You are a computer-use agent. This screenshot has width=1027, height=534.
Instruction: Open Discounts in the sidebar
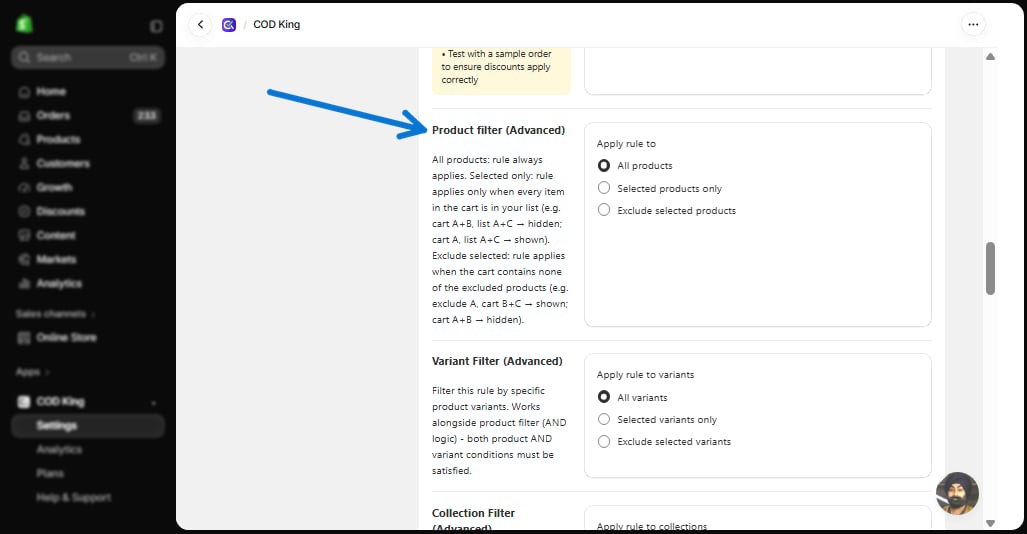click(x=60, y=212)
